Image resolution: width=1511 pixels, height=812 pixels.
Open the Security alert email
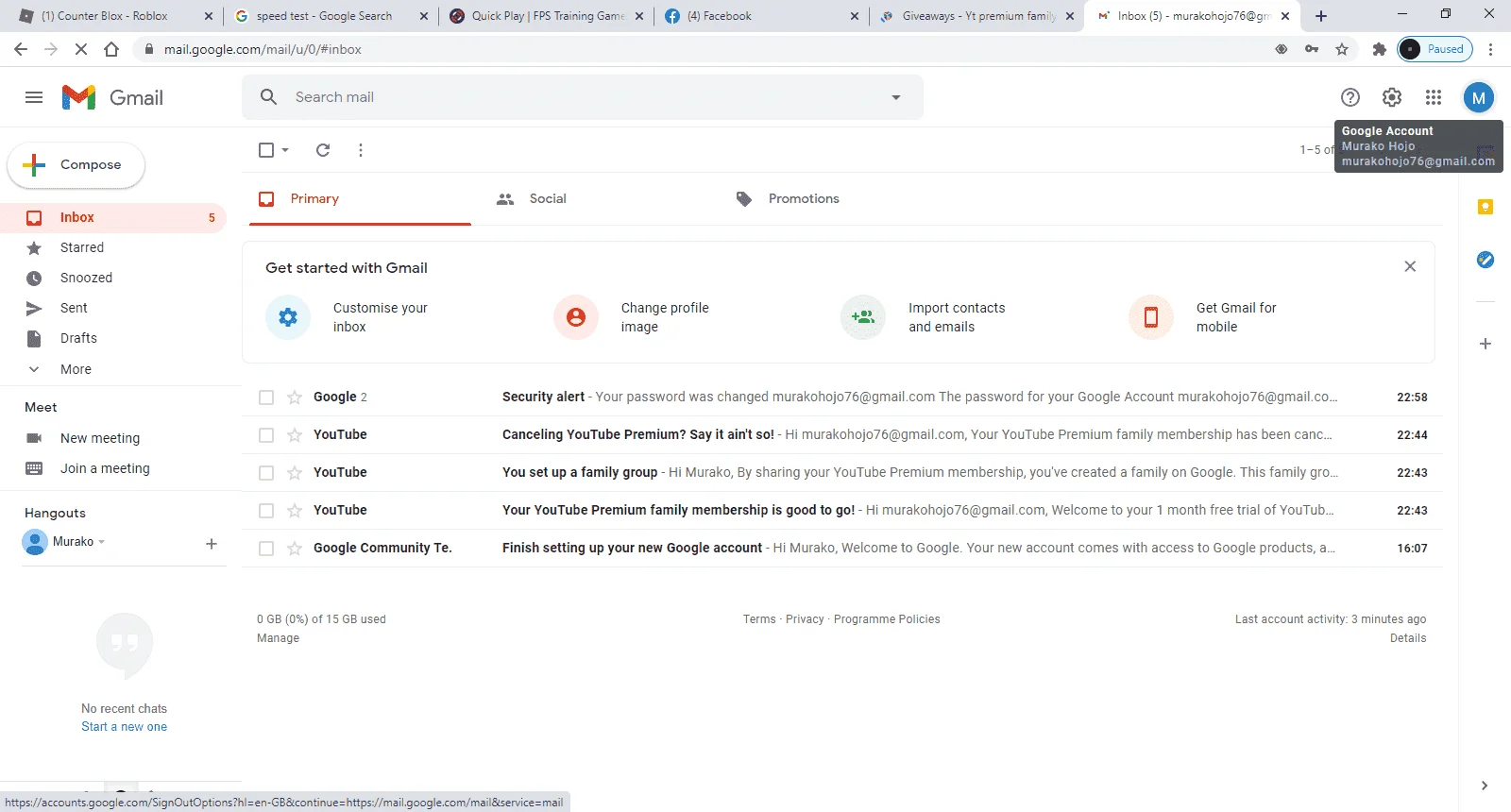click(842, 397)
